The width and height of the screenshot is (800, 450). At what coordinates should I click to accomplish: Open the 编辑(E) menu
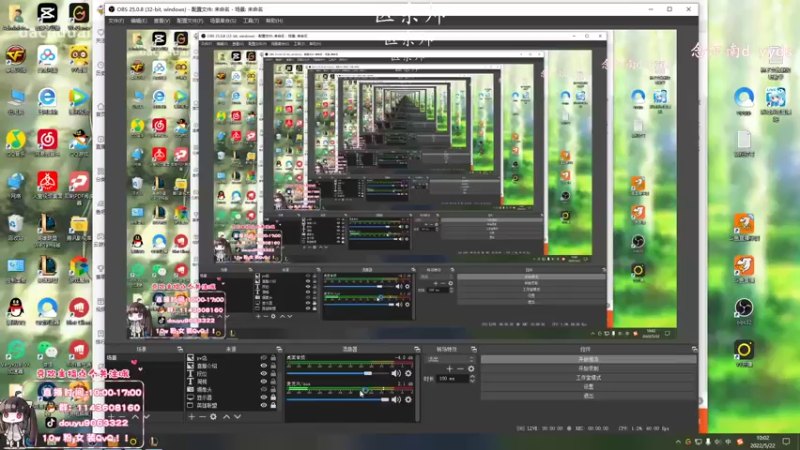(x=138, y=21)
